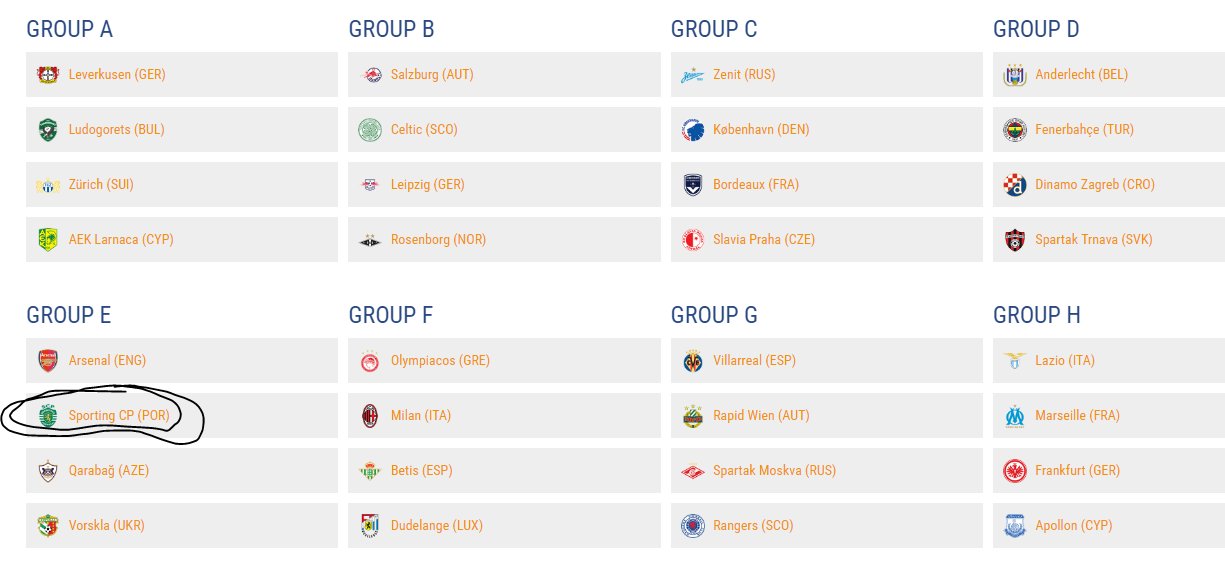Click the Marseille club logo
This screenshot has width=1225, height=571.
(x=1015, y=416)
